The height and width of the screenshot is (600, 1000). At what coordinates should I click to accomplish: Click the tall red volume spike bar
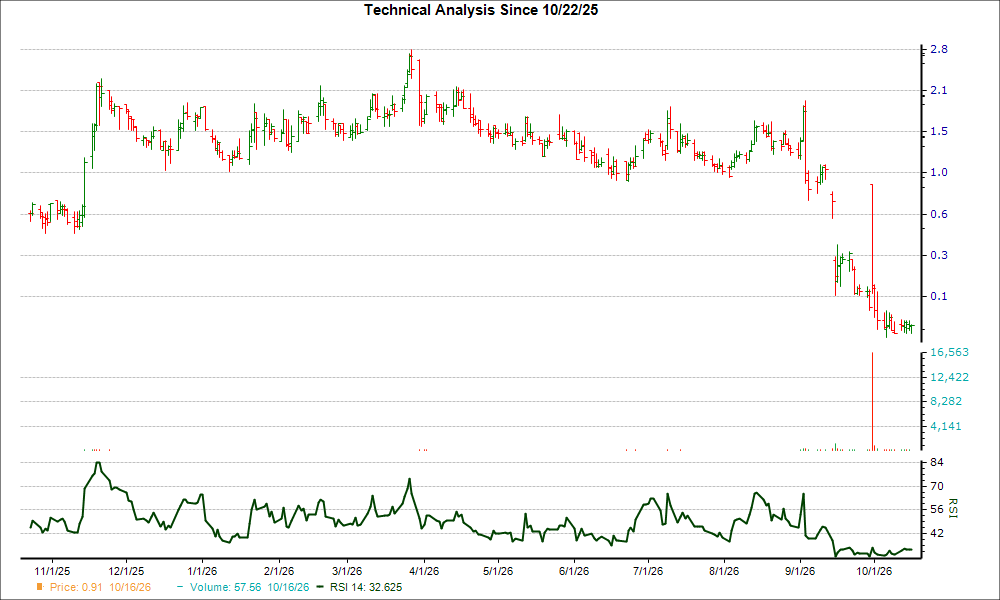tap(872, 400)
